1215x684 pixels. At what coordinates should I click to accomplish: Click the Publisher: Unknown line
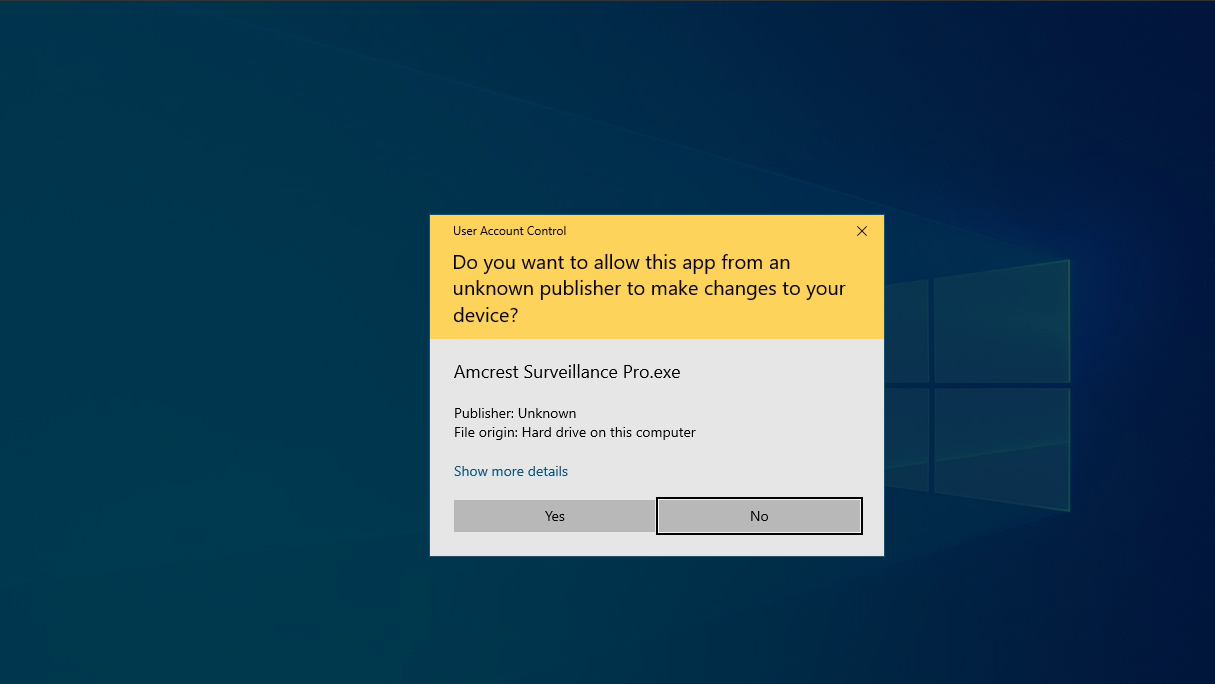[x=515, y=413]
